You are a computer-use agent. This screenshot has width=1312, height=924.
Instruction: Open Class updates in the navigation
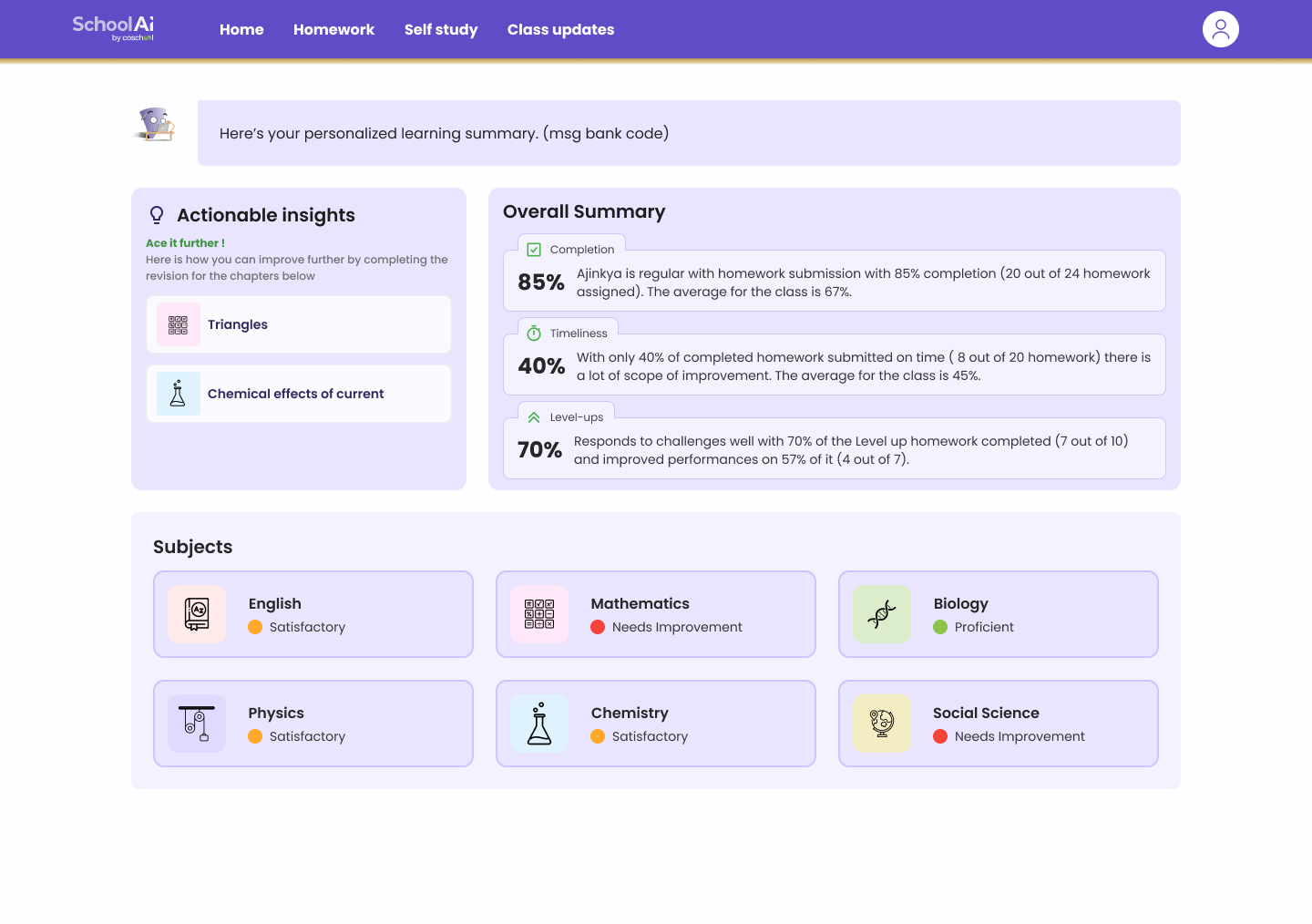tap(561, 29)
